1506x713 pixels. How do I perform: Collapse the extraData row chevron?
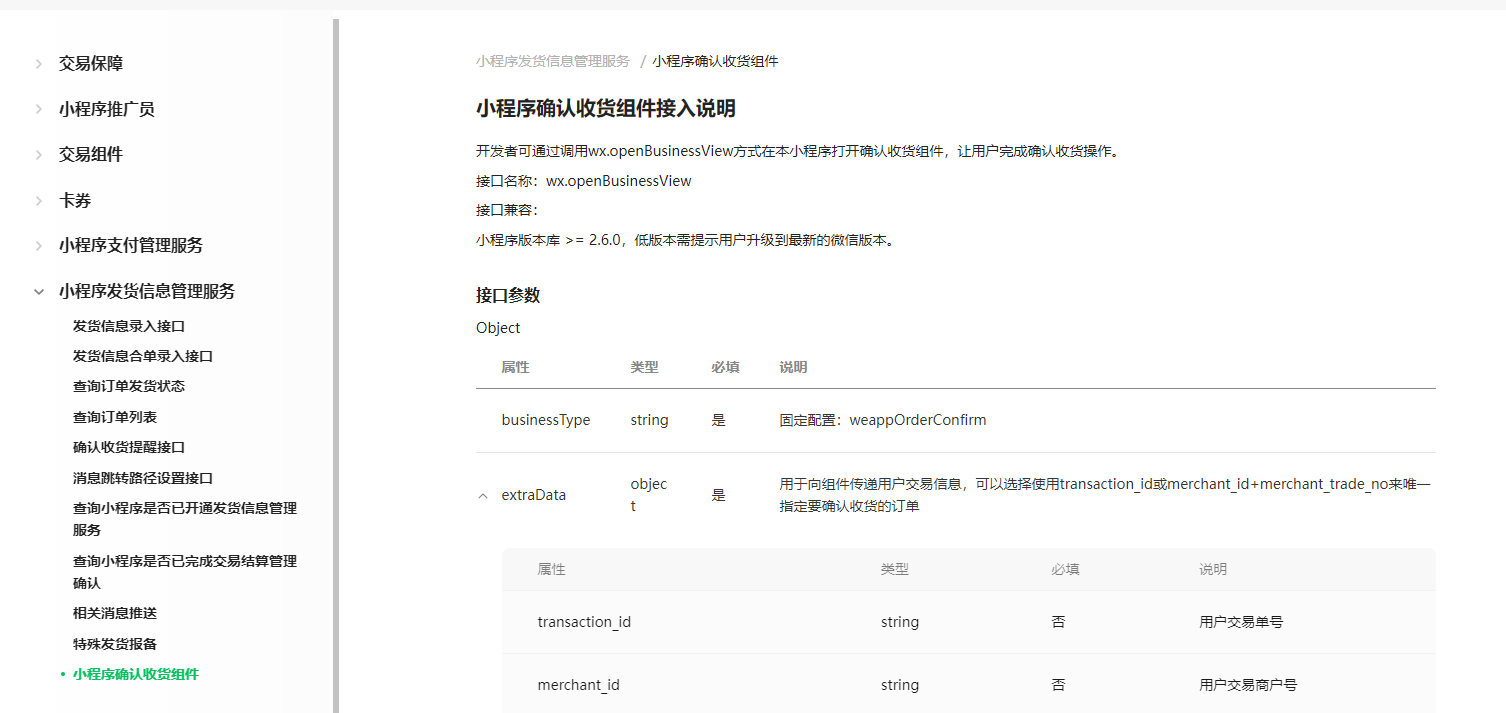pyautogui.click(x=484, y=495)
